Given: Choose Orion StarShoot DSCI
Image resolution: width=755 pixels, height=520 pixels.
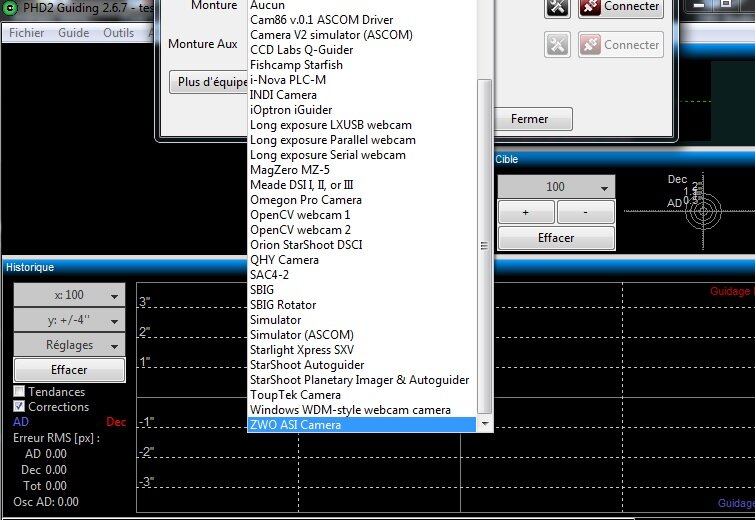Looking at the screenshot, I should coord(362,245).
